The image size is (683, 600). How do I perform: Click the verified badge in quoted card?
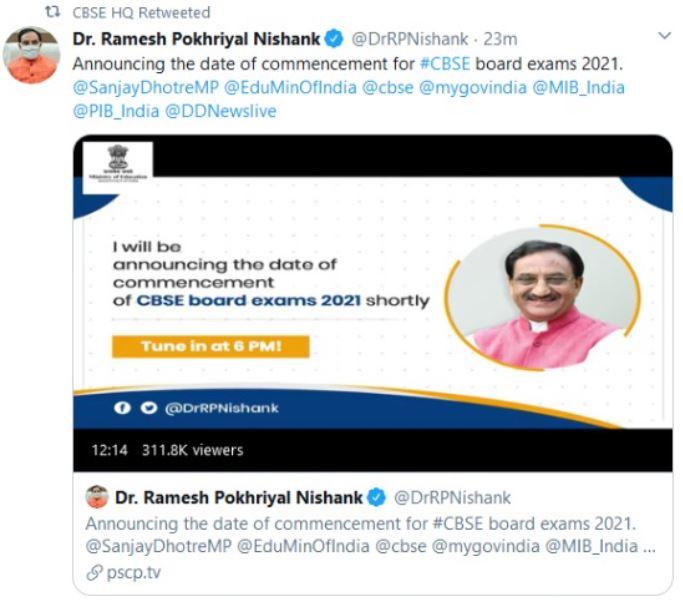click(x=376, y=498)
